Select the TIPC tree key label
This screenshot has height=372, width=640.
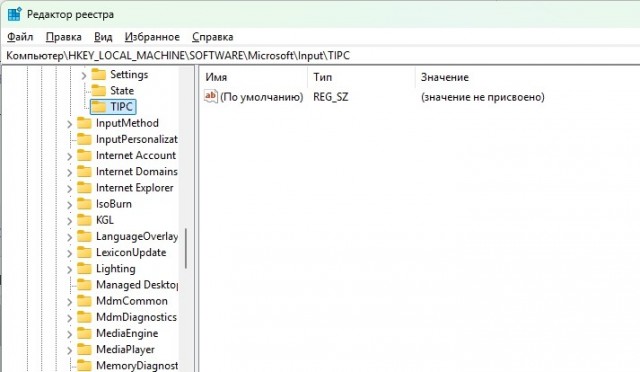click(122, 107)
